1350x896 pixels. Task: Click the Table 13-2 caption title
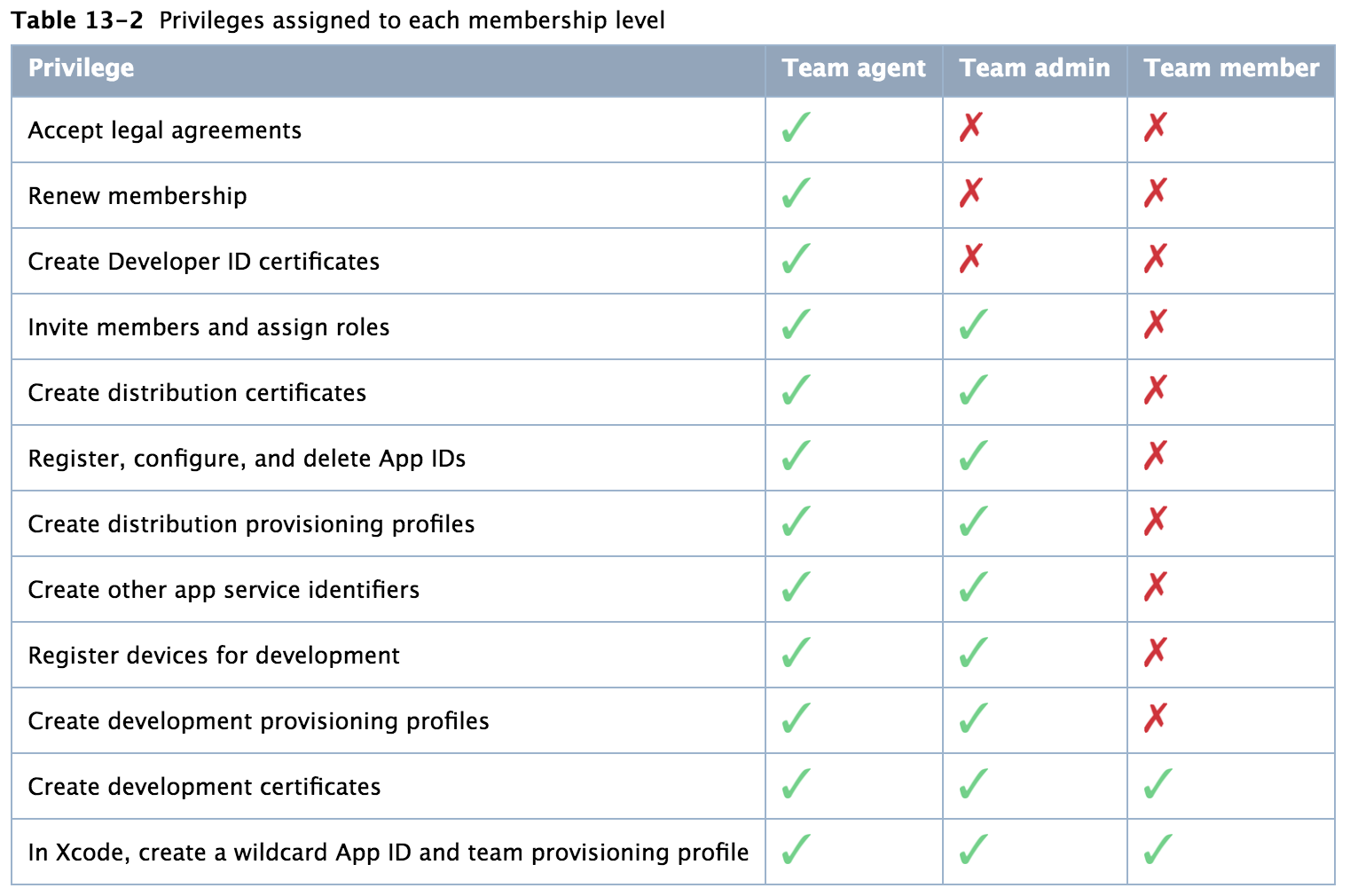click(338, 20)
